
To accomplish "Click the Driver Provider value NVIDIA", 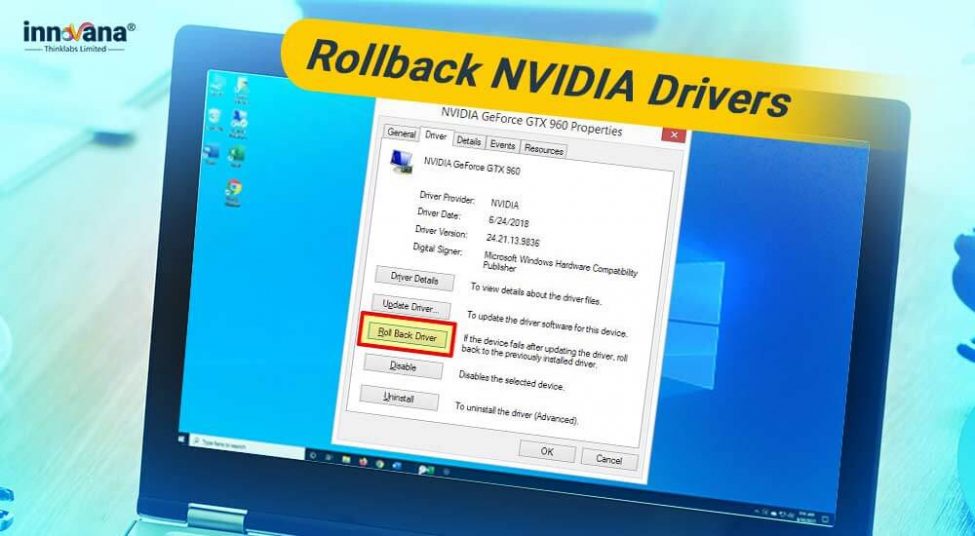I will [504, 203].
